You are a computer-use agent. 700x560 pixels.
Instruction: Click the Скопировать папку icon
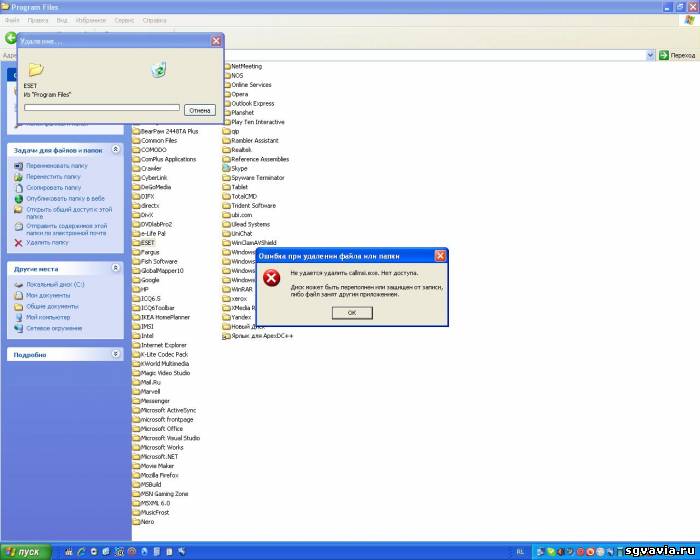(18, 188)
